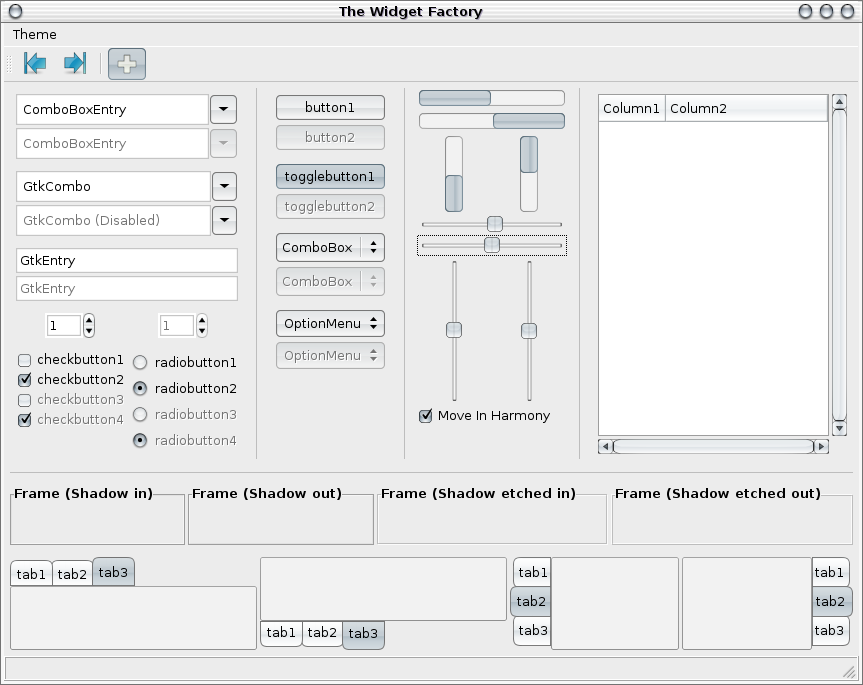Screen dimensions: 863x685
Task: Click the focused dotted-outline horizontal slider handle
Action: point(491,245)
